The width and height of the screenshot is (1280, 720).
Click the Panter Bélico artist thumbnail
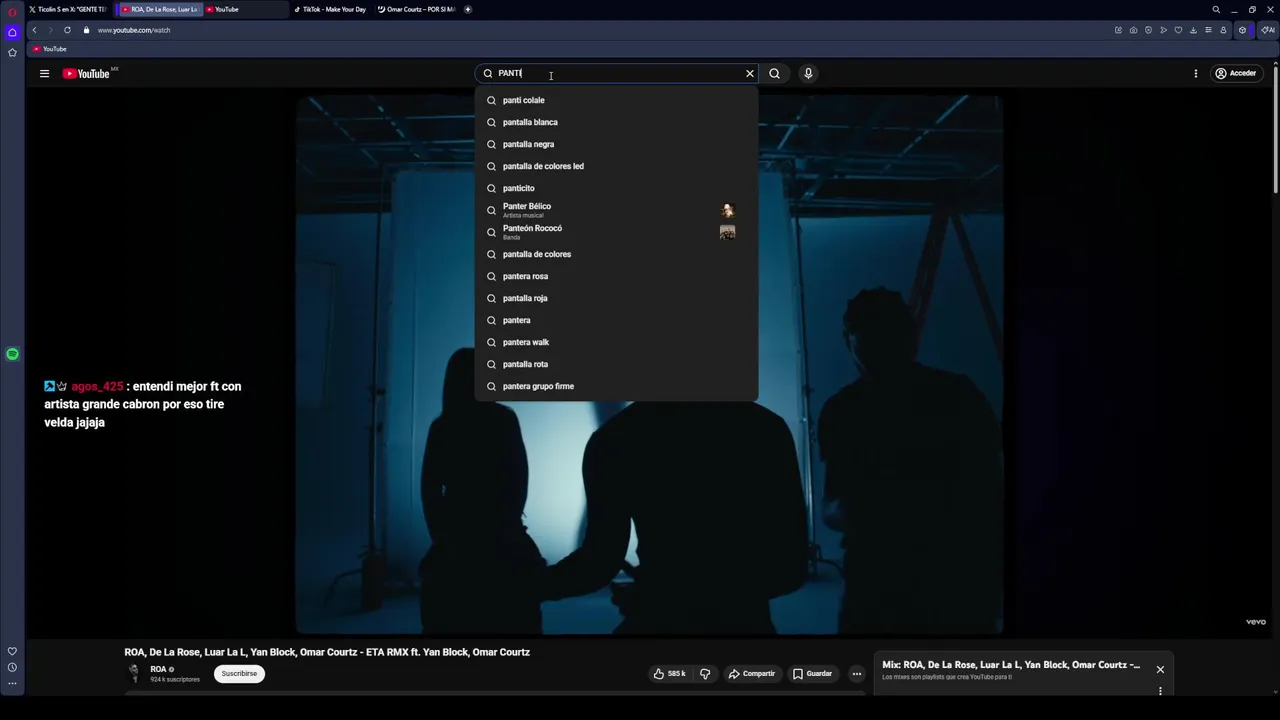(x=727, y=210)
